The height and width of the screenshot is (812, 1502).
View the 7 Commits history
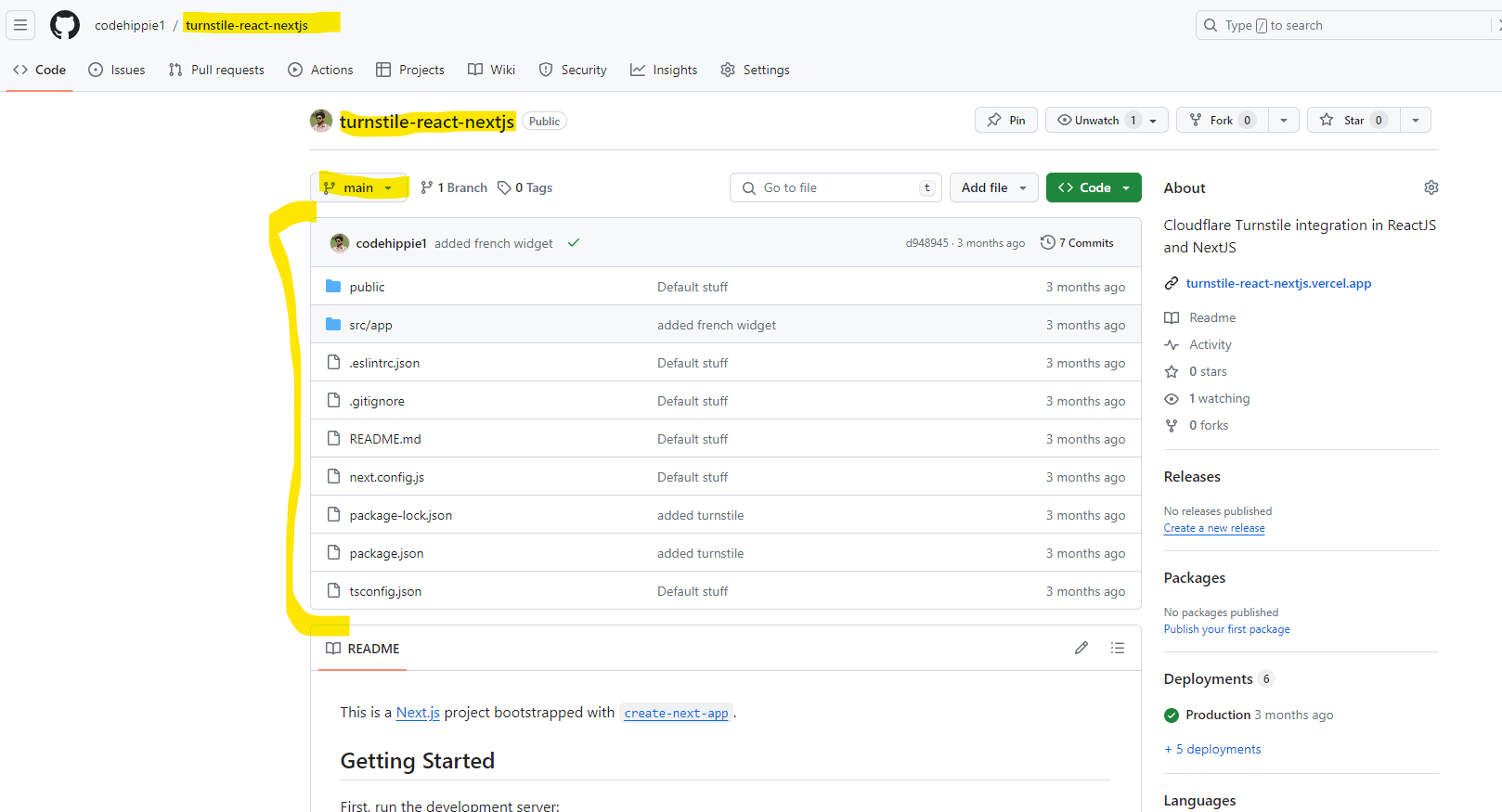pos(1077,243)
